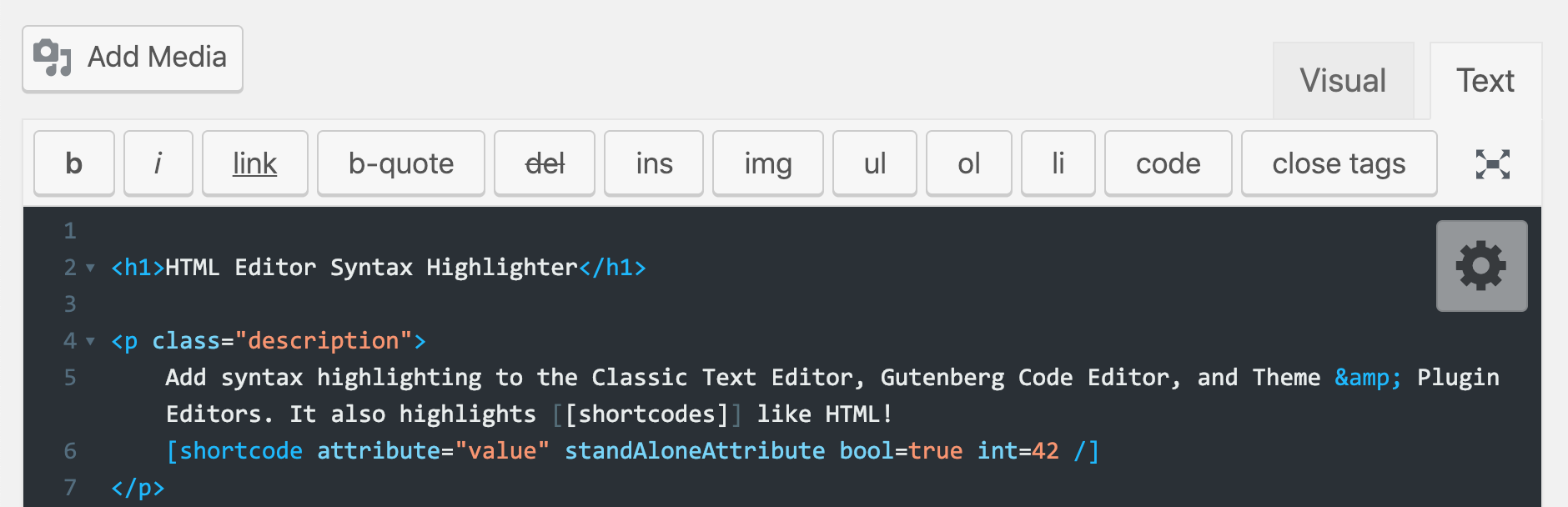The height and width of the screenshot is (507, 1568).
Task: Insert image using img button
Action: (768, 163)
